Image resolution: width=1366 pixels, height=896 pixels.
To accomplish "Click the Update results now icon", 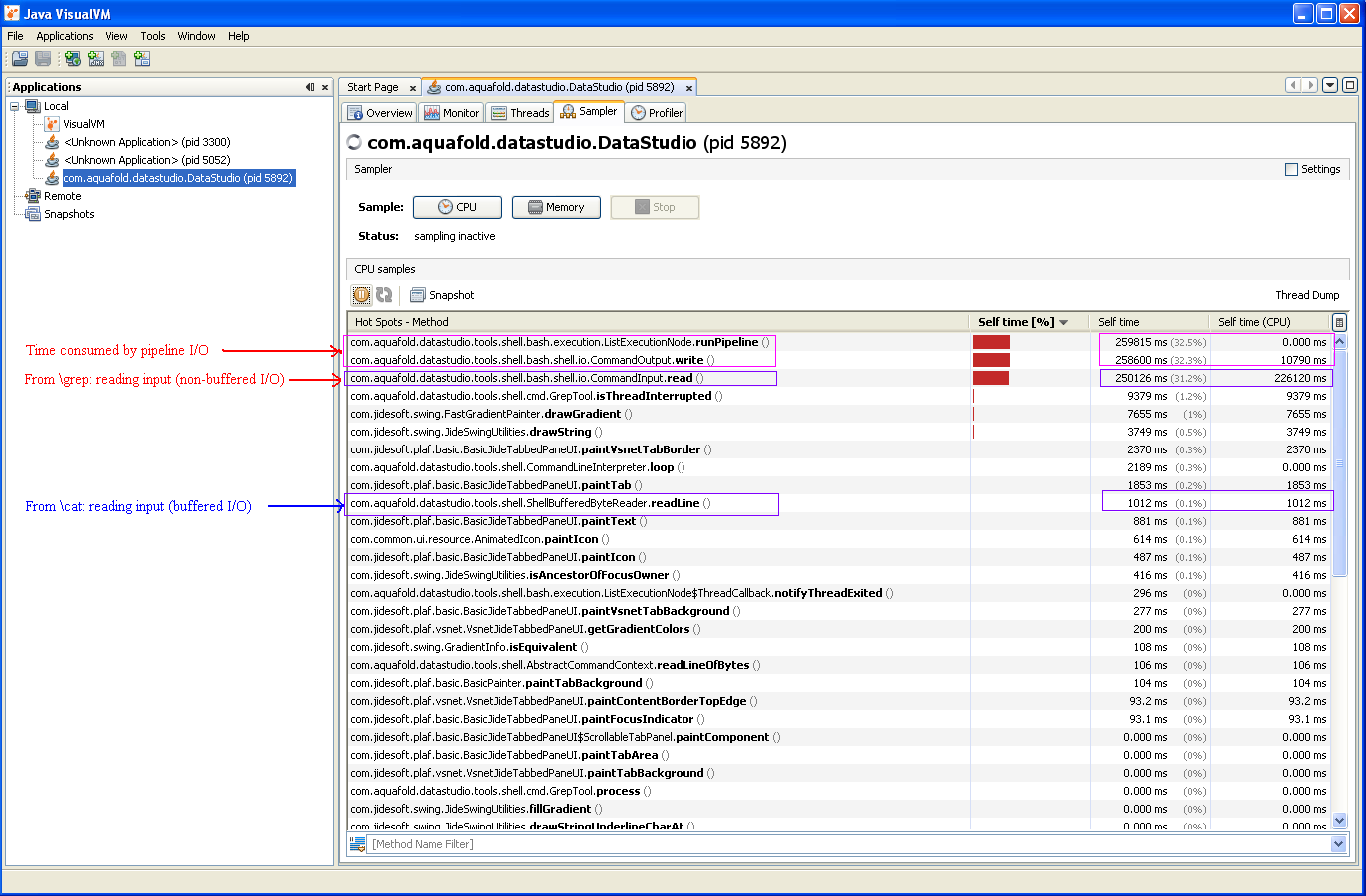I will [384, 295].
